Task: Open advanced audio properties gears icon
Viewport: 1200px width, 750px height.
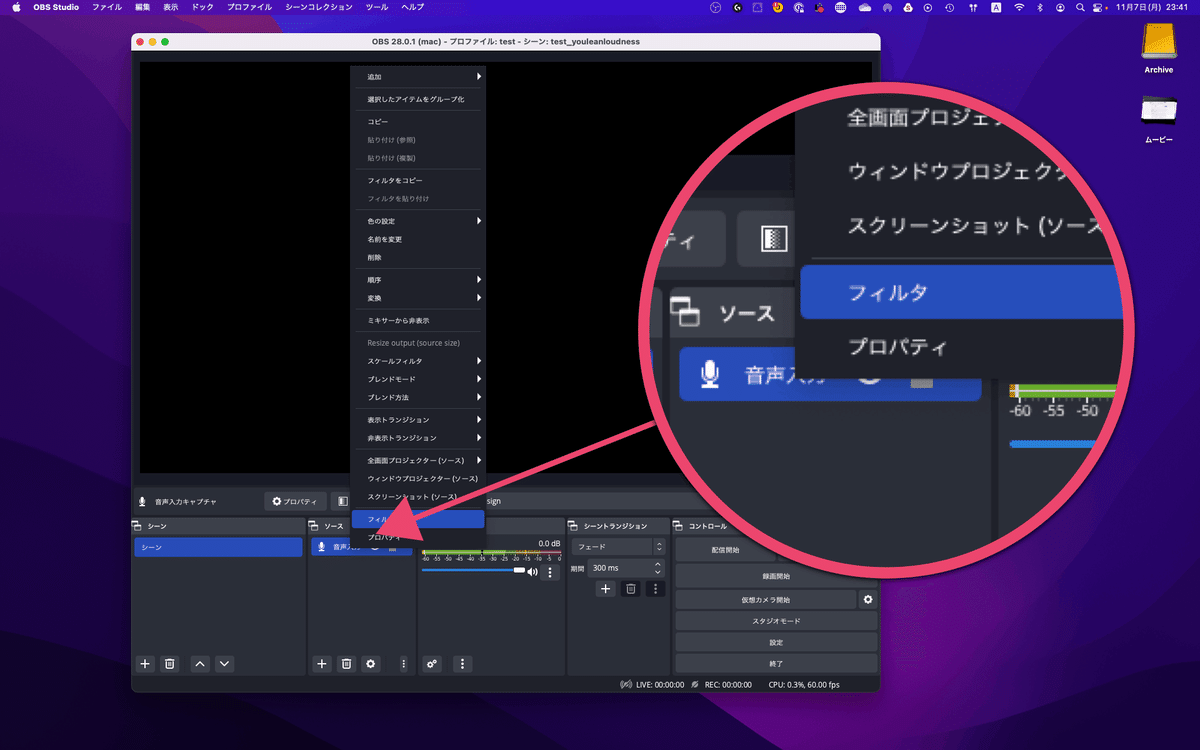Action: click(432, 663)
